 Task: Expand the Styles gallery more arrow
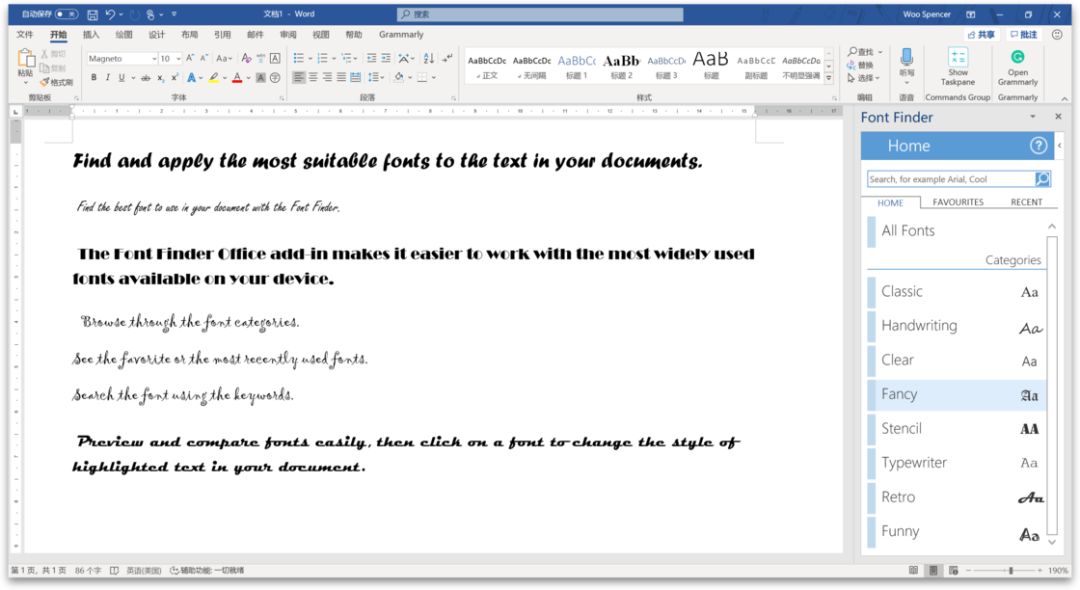pyautogui.click(x=829, y=79)
